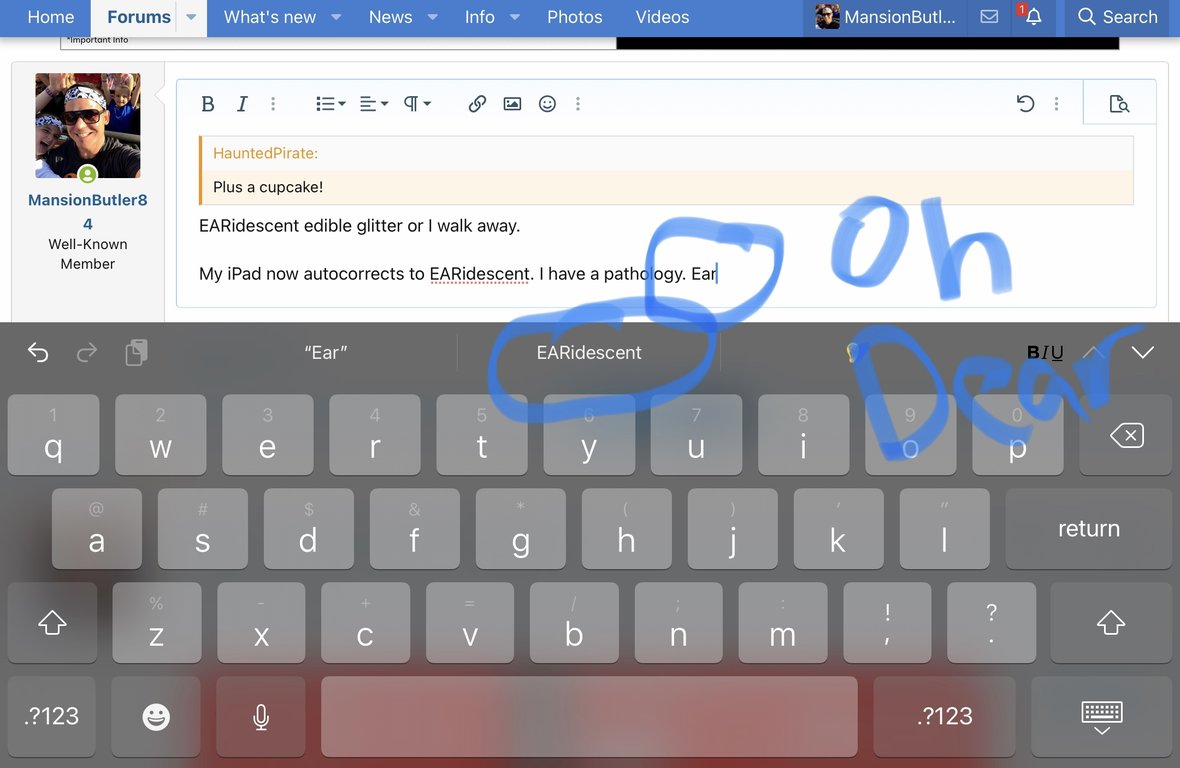Insert a link using chain icon
The height and width of the screenshot is (768, 1180).
pos(477,104)
